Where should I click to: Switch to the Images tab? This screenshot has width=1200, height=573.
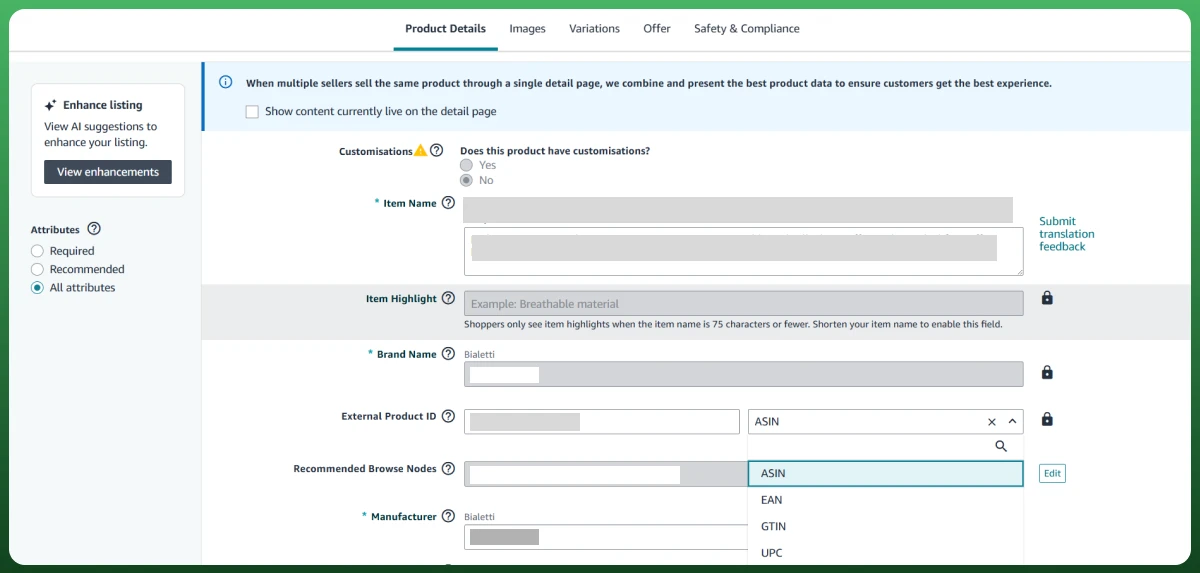[x=527, y=29]
